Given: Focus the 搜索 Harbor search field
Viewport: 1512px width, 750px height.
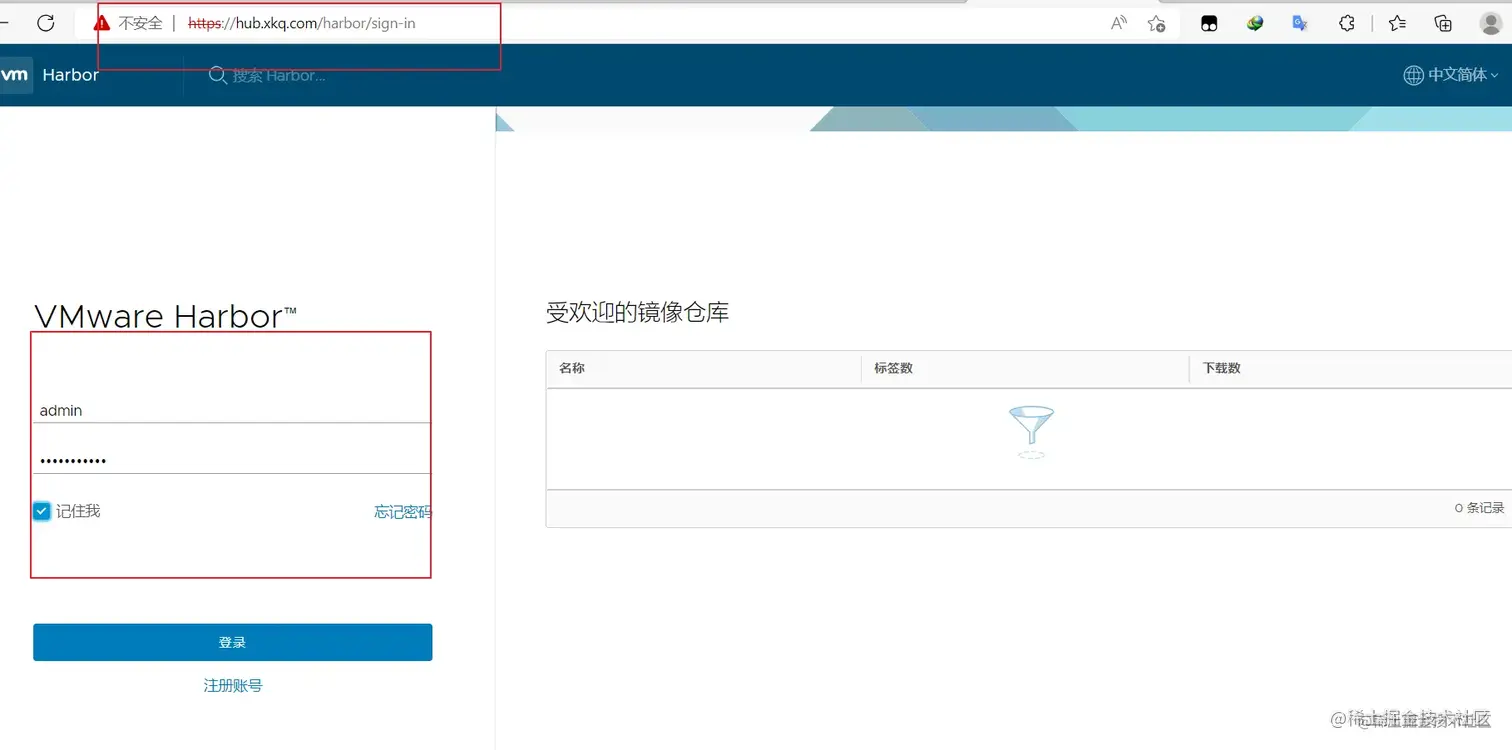Looking at the screenshot, I should [279, 75].
